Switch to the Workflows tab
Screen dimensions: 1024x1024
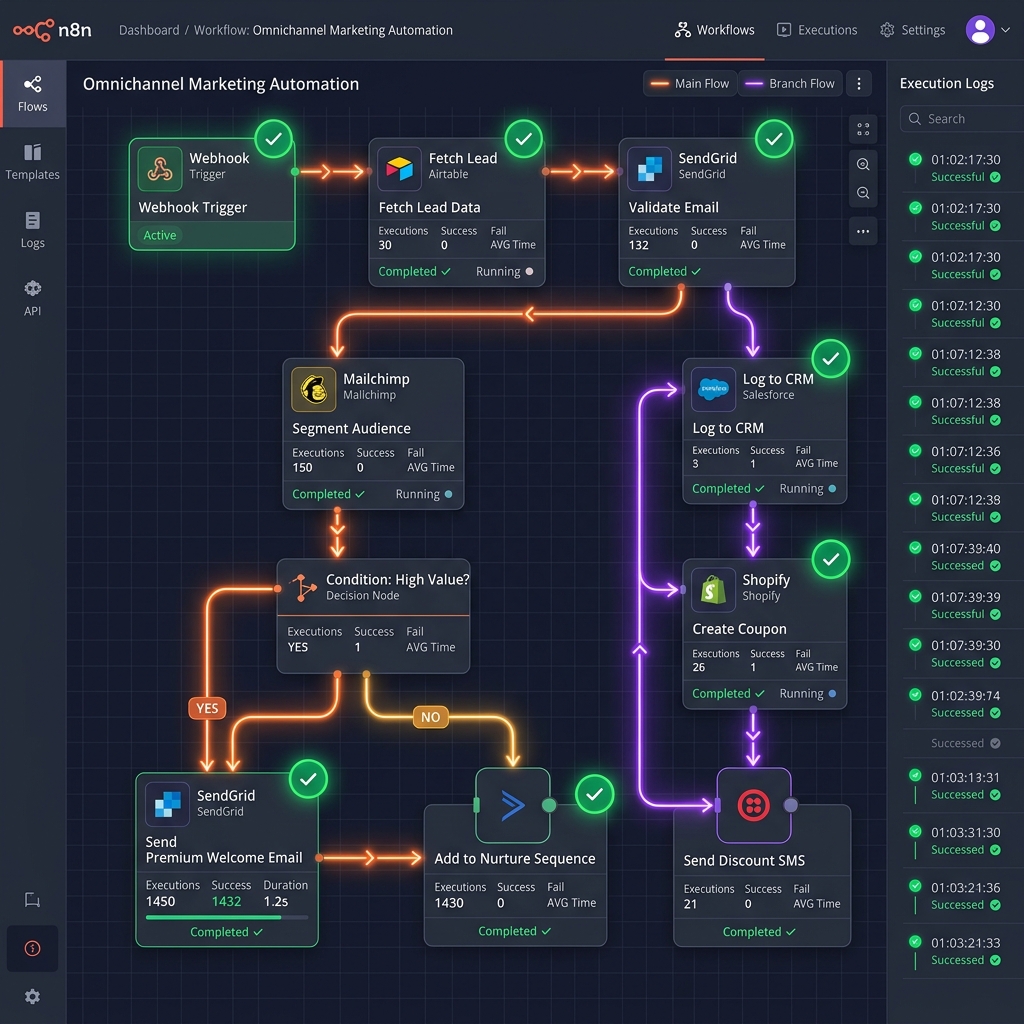tap(714, 30)
